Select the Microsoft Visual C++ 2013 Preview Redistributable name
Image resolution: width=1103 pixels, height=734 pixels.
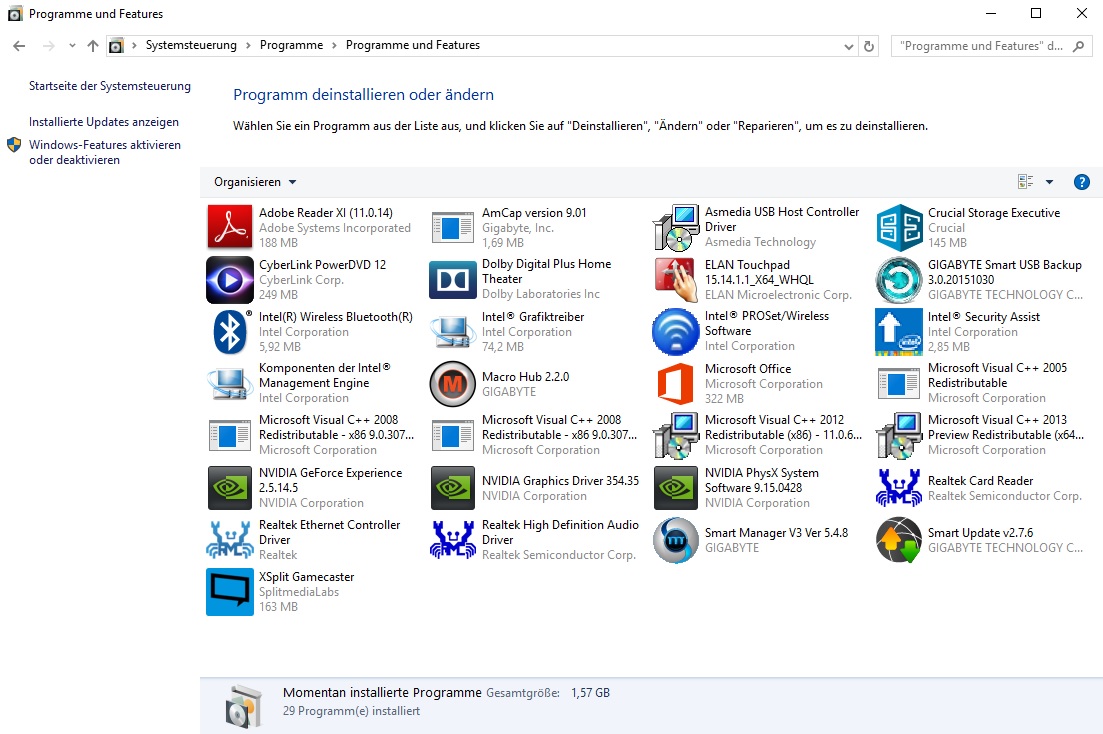(1006, 427)
